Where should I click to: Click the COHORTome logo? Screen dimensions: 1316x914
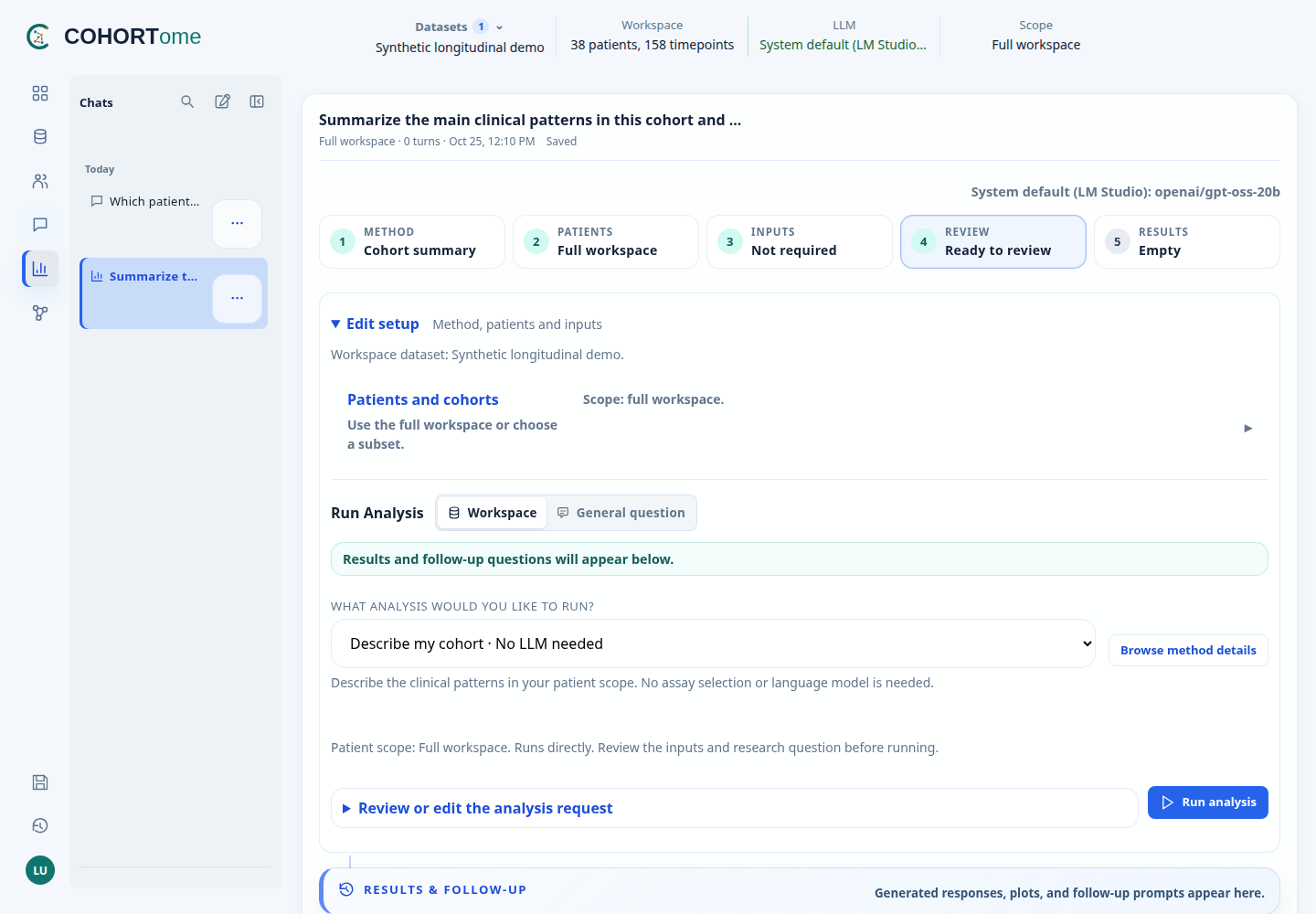pyautogui.click(x=114, y=37)
